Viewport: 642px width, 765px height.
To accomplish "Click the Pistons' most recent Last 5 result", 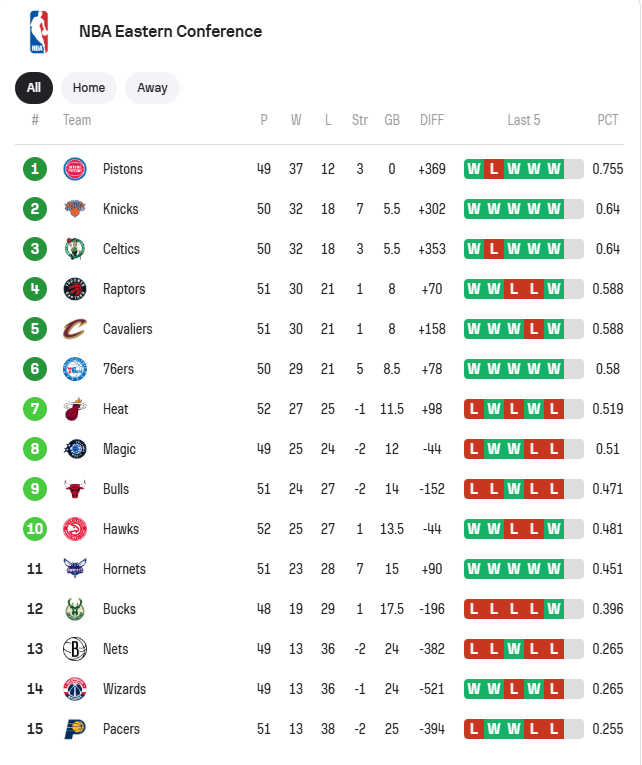I will click(554, 169).
